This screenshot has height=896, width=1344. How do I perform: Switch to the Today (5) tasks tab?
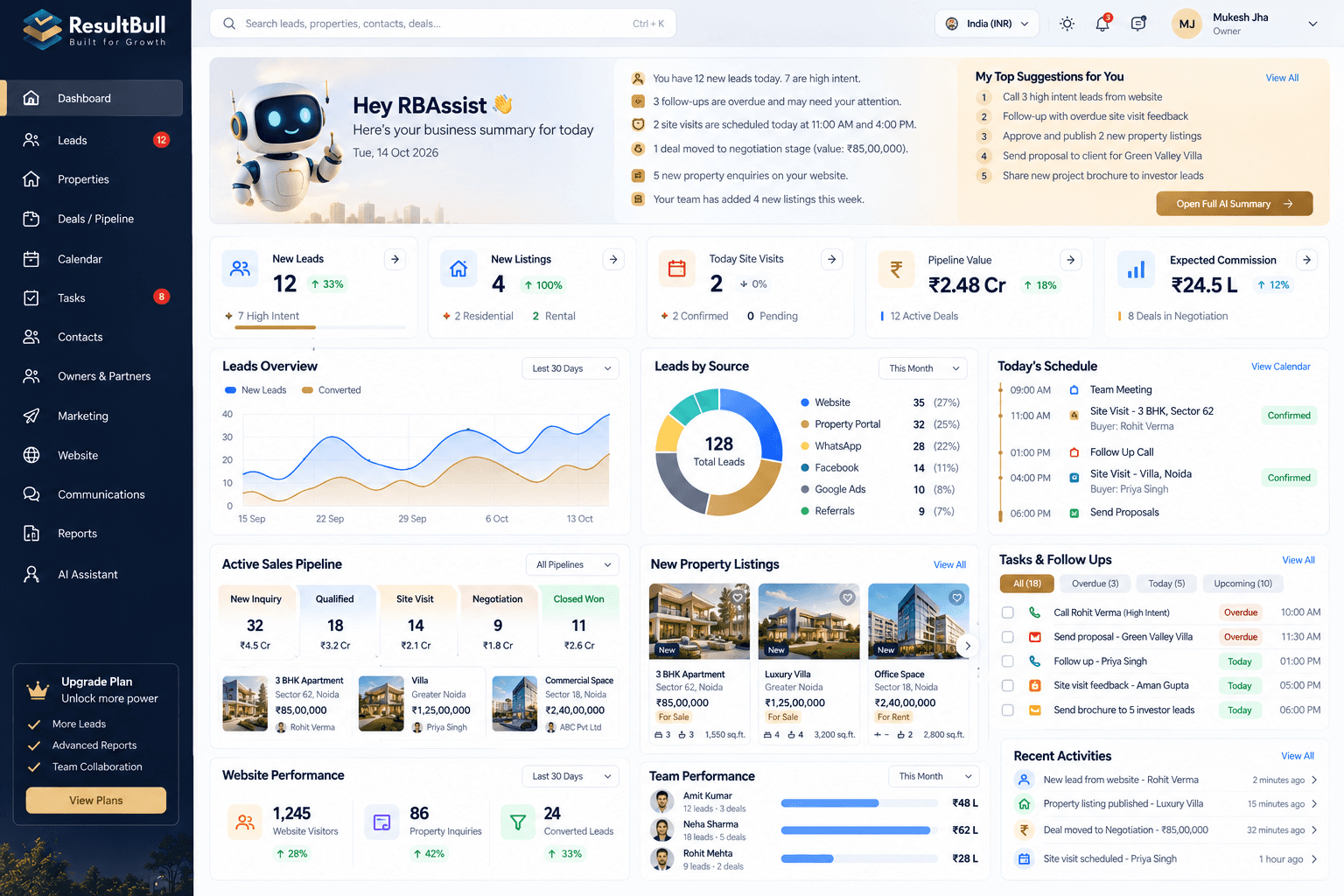tap(1166, 584)
